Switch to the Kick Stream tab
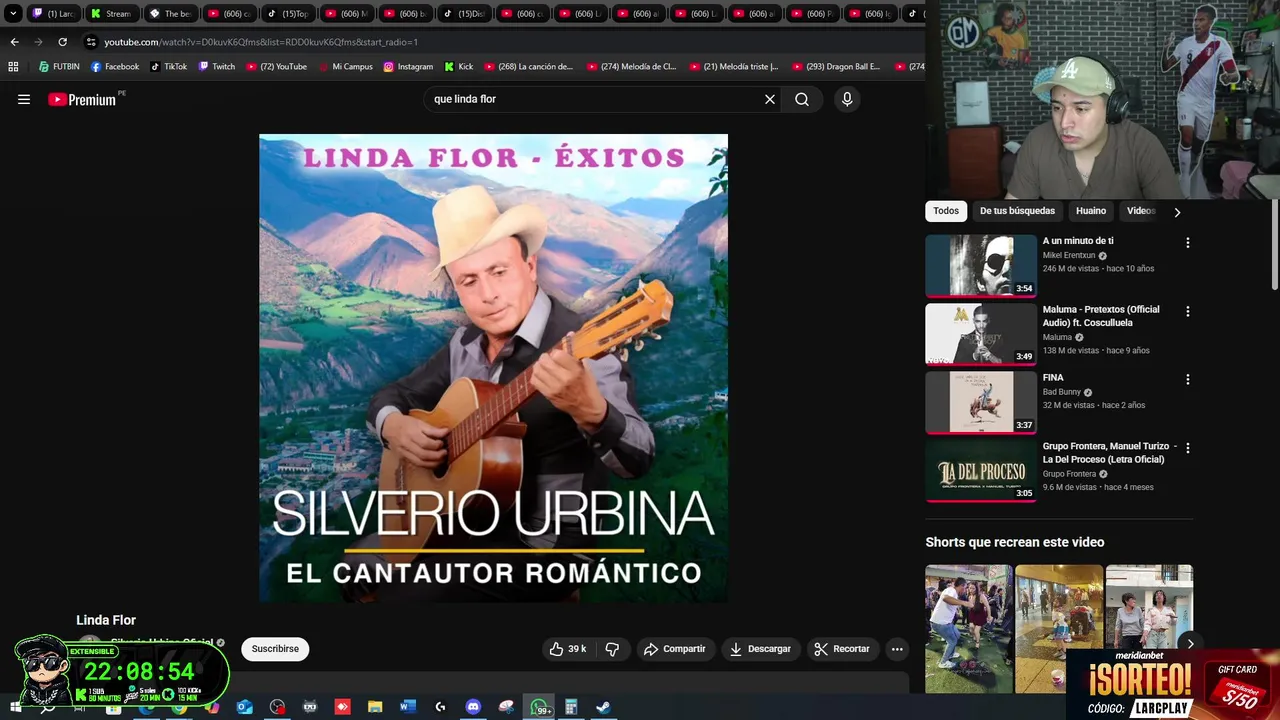 click(111, 13)
